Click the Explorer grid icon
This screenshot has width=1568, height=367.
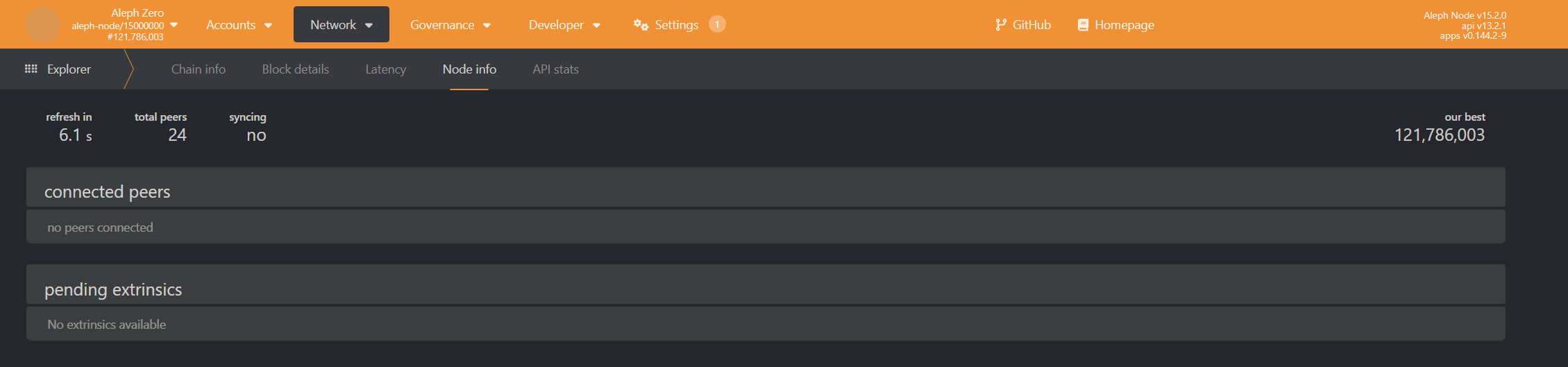point(31,69)
